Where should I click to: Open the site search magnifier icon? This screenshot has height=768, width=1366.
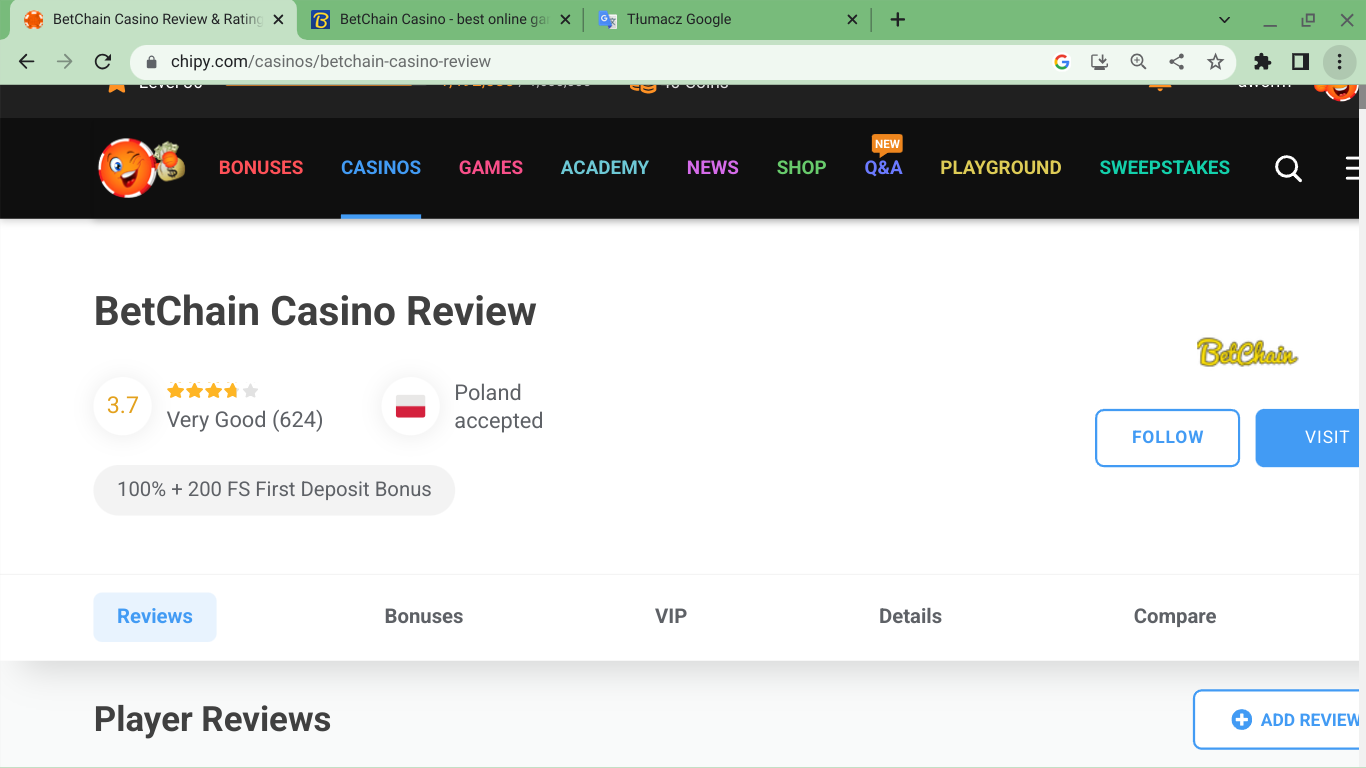pyautogui.click(x=1288, y=168)
